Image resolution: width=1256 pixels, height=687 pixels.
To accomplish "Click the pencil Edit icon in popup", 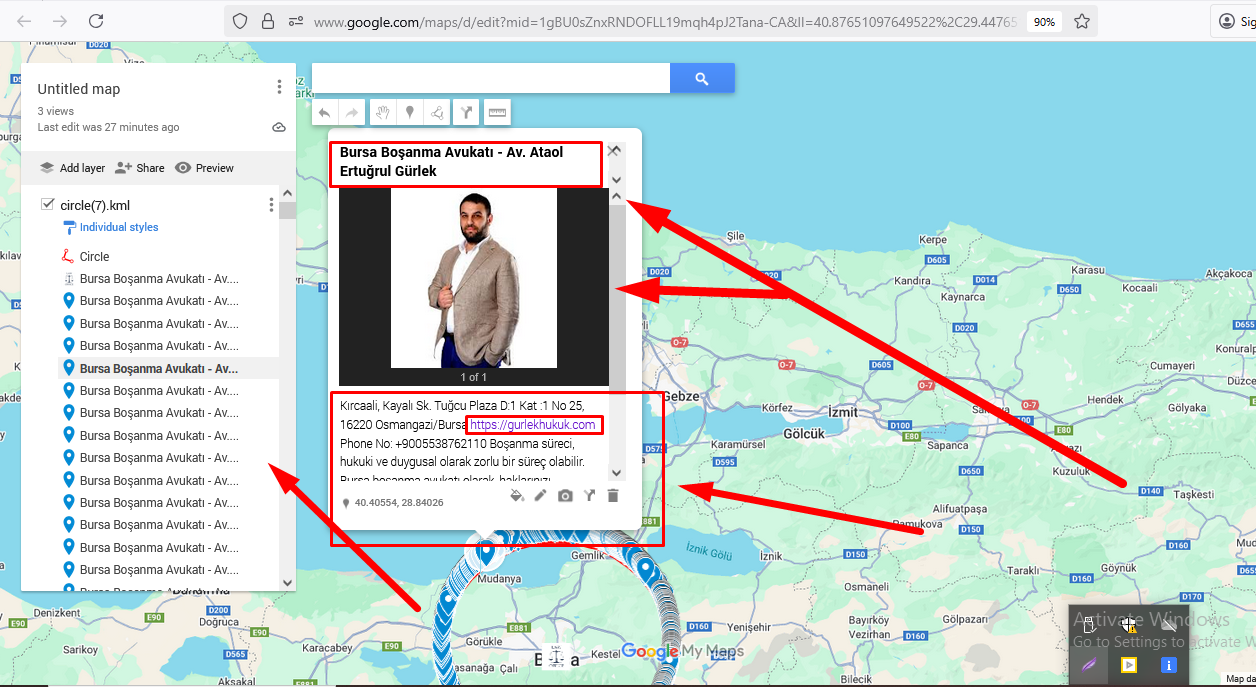I will (541, 495).
